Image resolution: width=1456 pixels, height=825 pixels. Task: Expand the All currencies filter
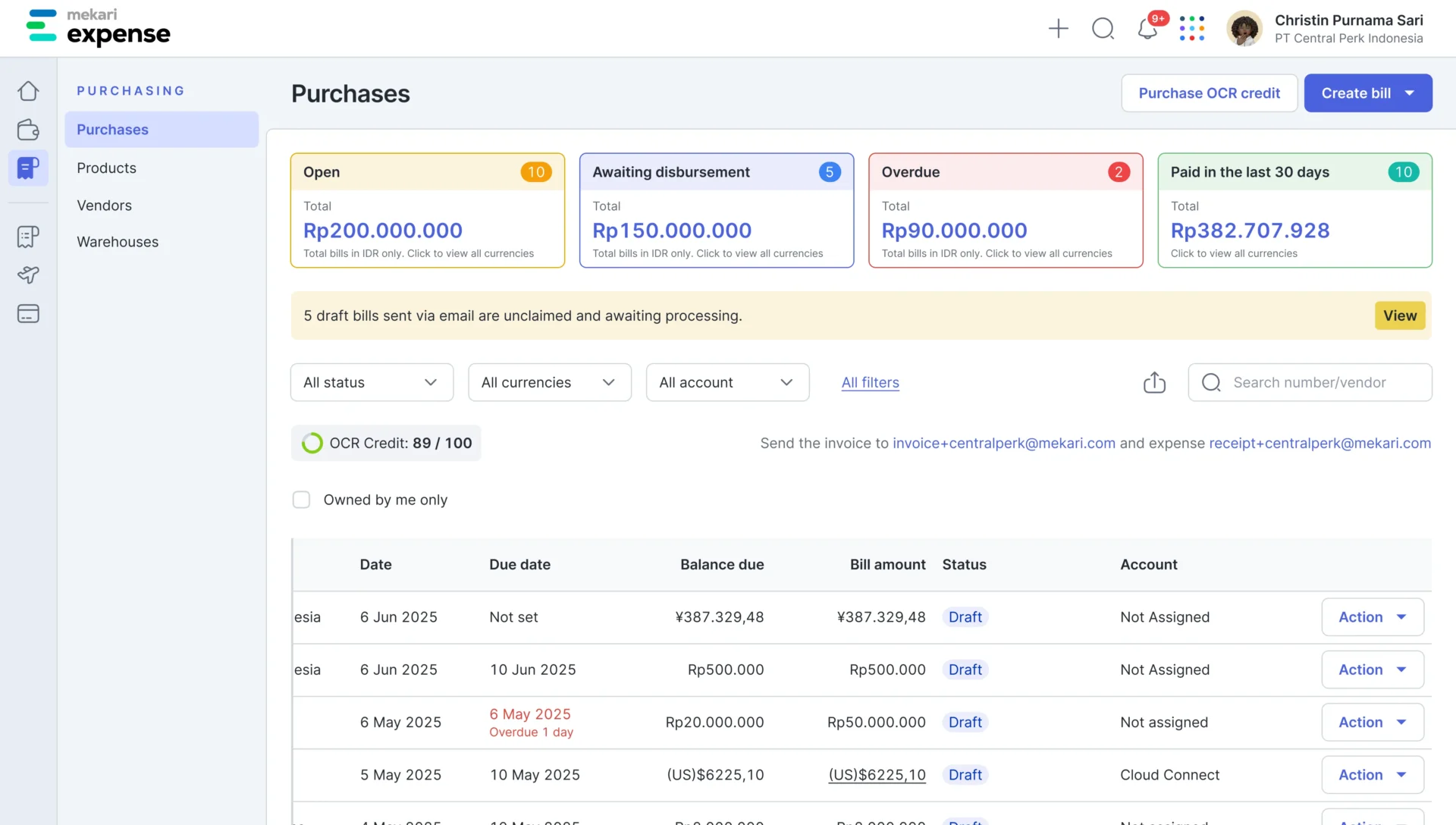549,382
